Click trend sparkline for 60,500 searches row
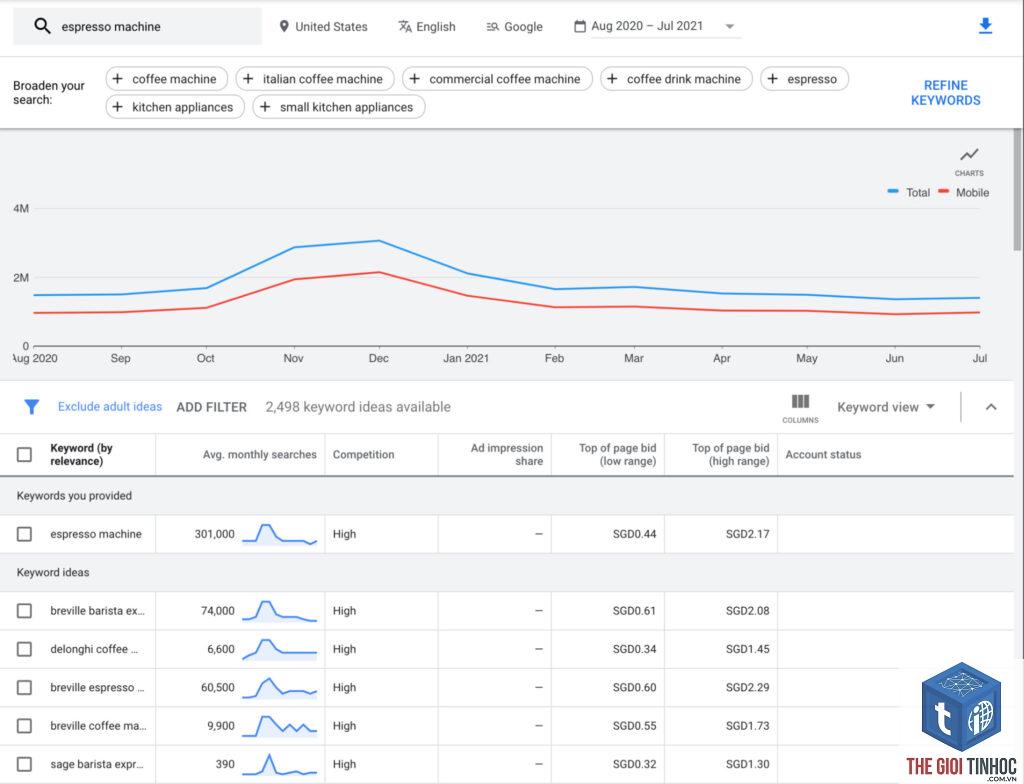Screen dimensions: 1024x784 point(280,687)
